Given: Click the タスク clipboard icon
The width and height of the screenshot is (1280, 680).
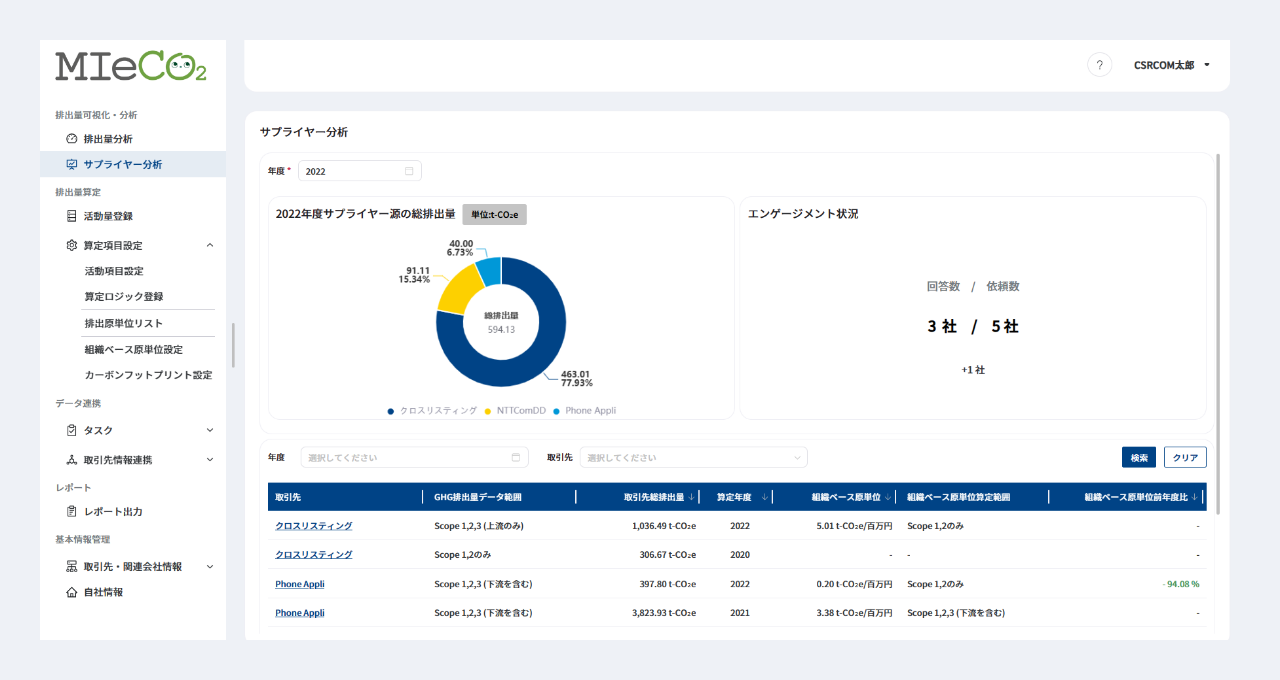Looking at the screenshot, I should click(71, 431).
